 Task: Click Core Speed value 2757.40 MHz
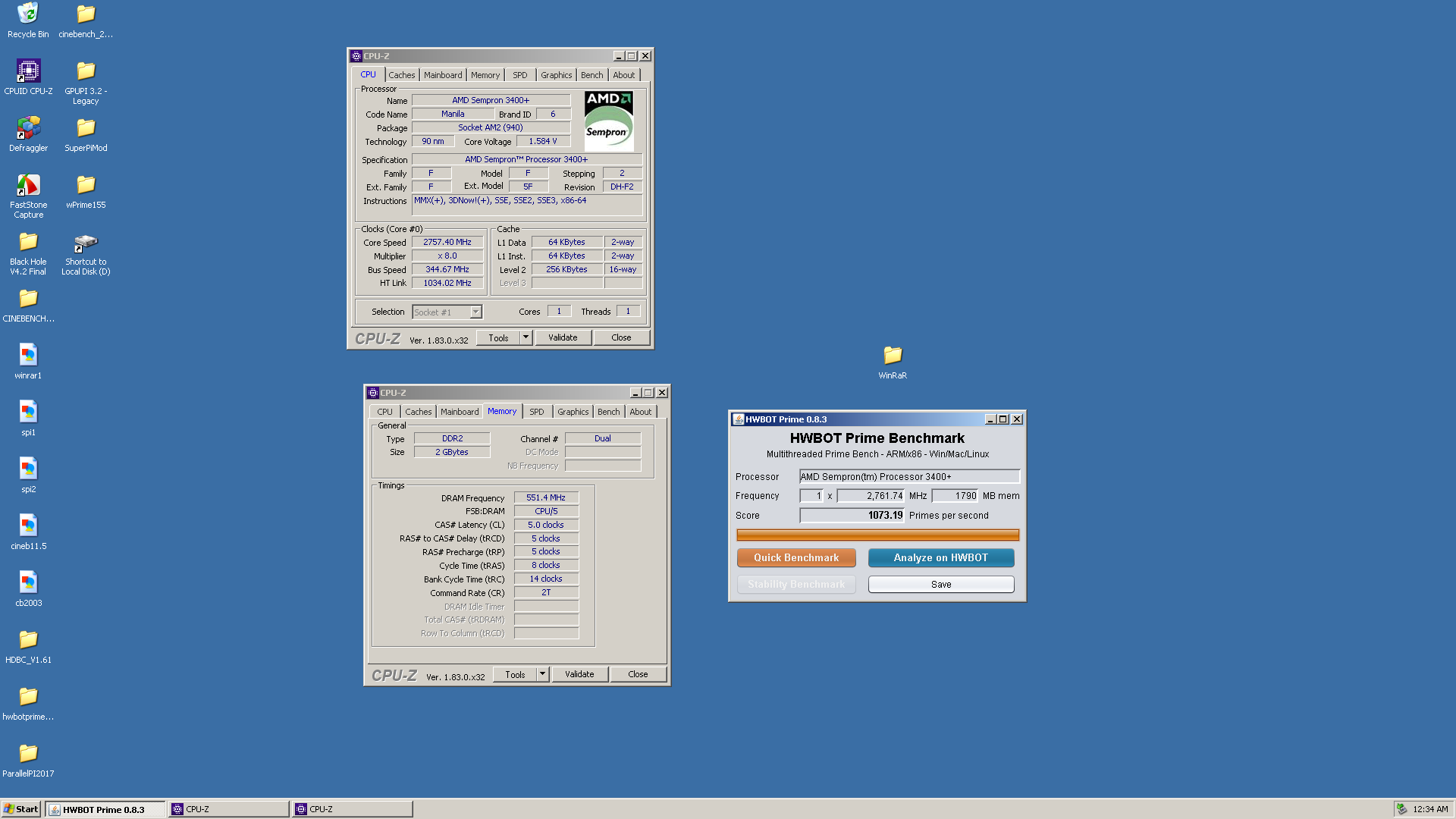(x=447, y=243)
